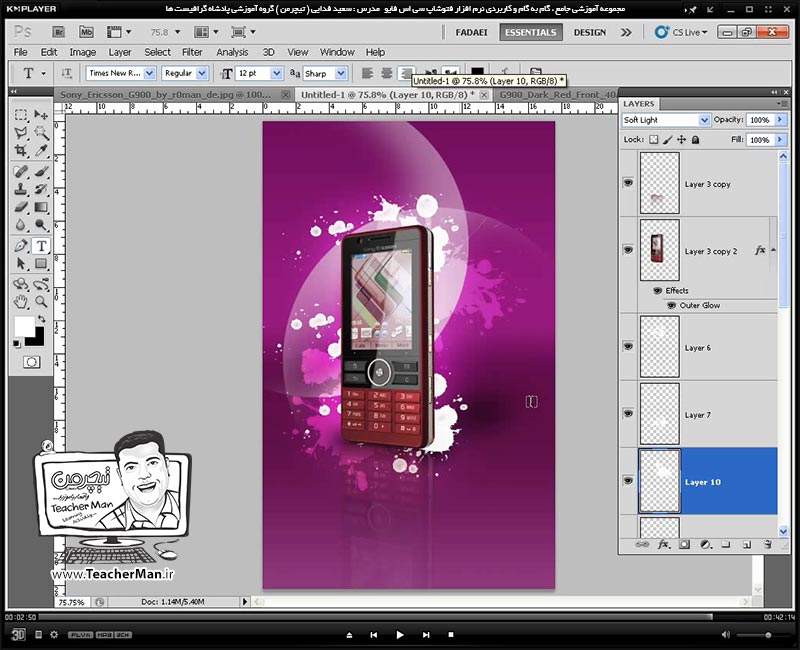800x650 pixels.
Task: Set the text color swatch
Action: (x=477, y=73)
